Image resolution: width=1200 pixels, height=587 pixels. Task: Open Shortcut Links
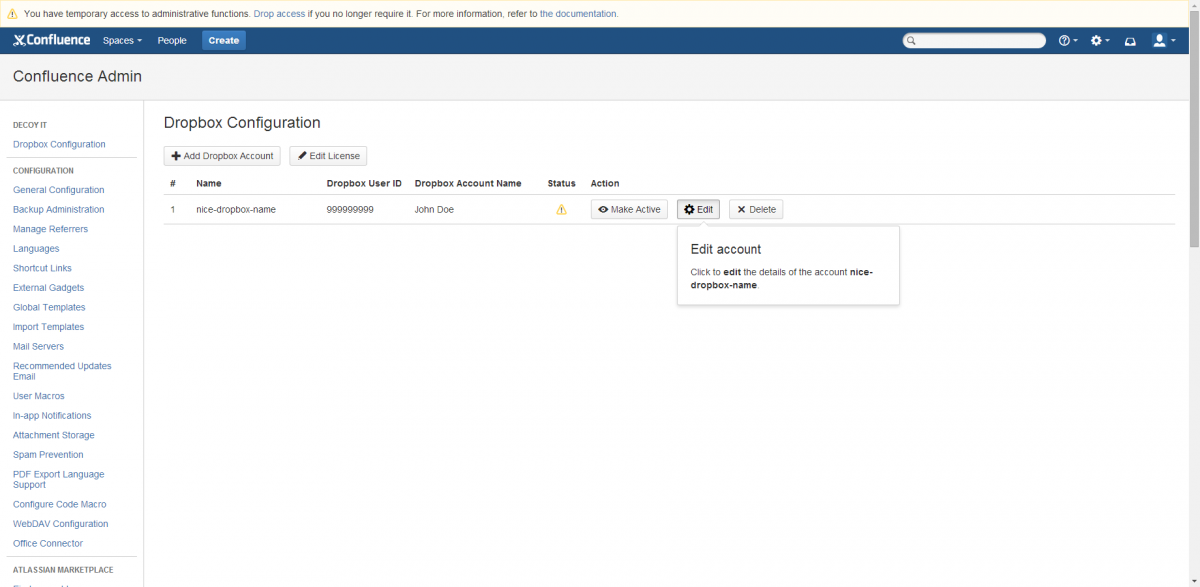coord(42,268)
